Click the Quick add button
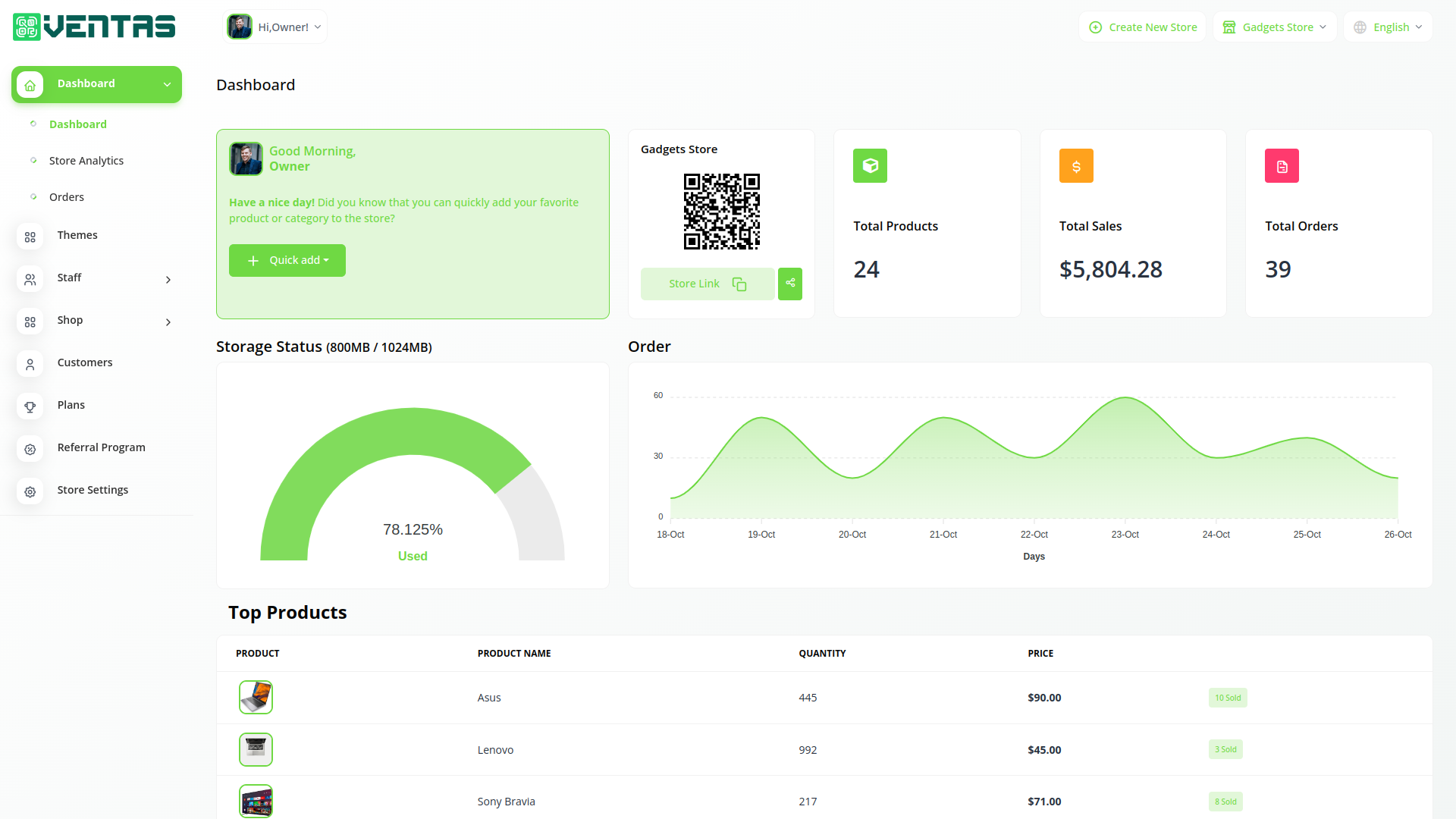1456x819 pixels. pos(287,260)
